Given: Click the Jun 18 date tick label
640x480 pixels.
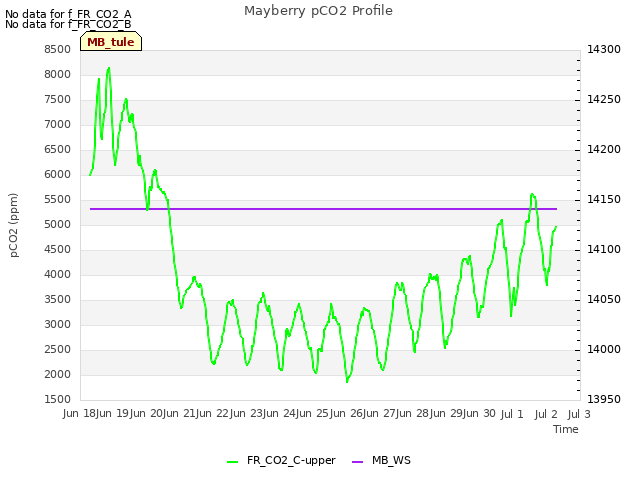Looking at the screenshot, I should pos(80,414).
